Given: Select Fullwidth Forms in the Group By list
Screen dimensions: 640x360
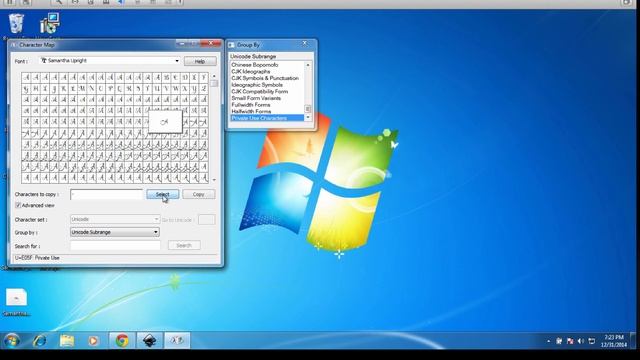Looking at the screenshot, I should 251,104.
